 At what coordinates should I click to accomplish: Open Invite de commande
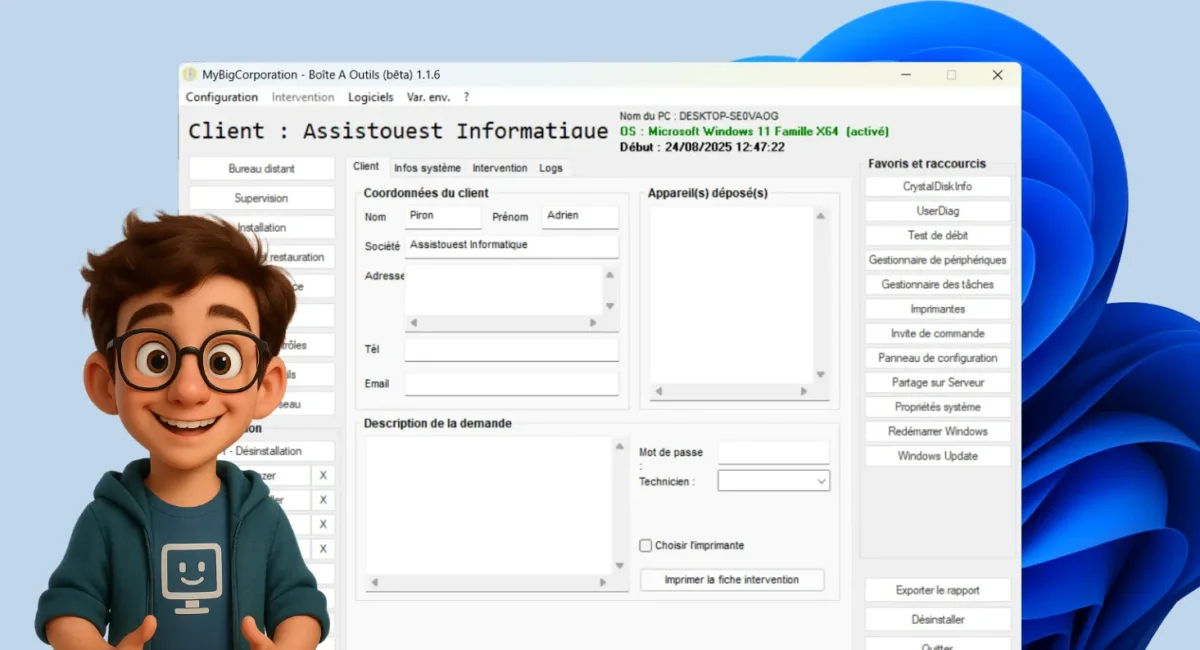pyautogui.click(x=938, y=334)
